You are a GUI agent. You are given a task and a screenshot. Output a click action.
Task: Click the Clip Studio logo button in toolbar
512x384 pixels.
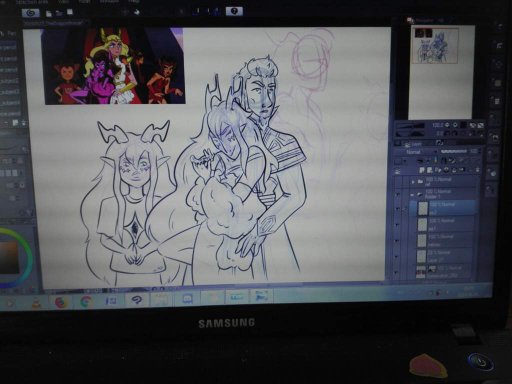pyautogui.click(x=31, y=13)
